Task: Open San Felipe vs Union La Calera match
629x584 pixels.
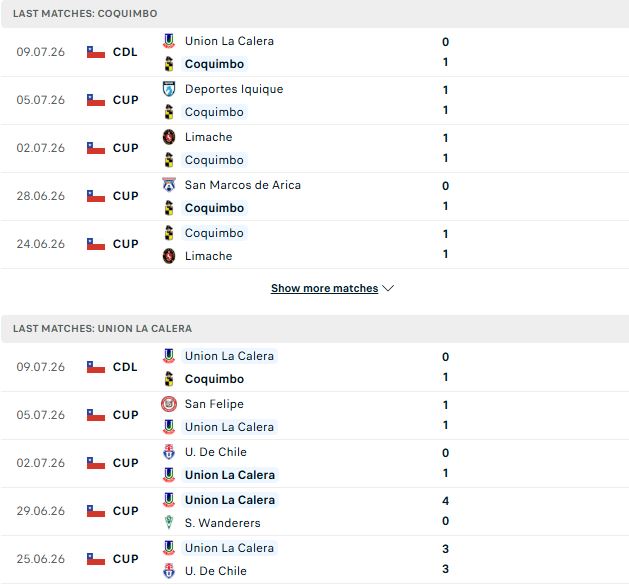Action: [314, 415]
